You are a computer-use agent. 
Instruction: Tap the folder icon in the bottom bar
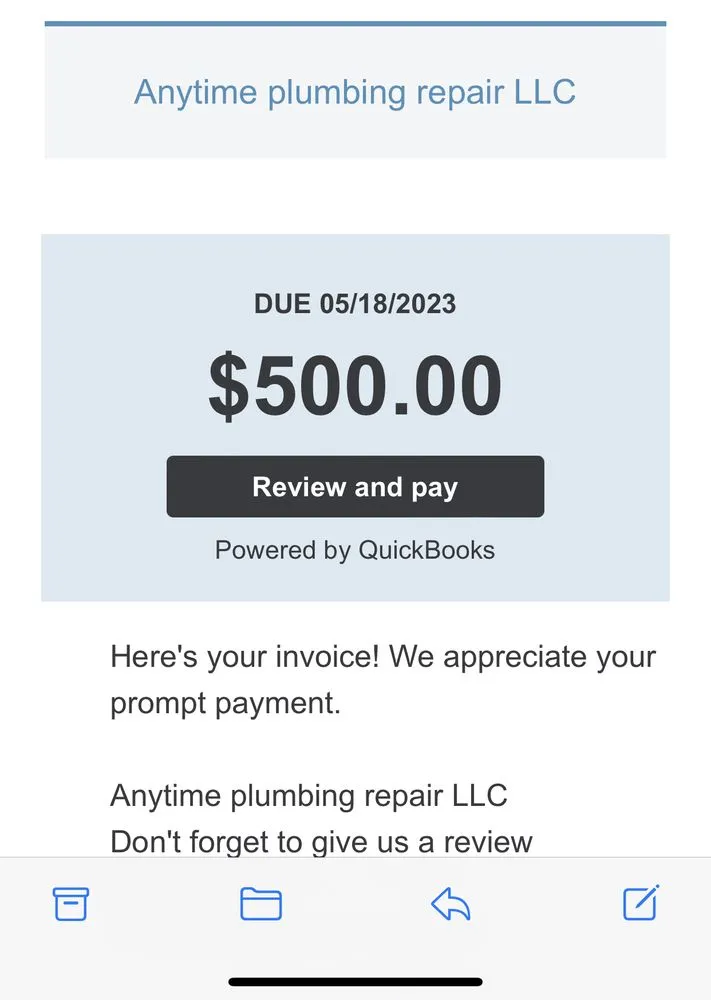click(x=260, y=904)
